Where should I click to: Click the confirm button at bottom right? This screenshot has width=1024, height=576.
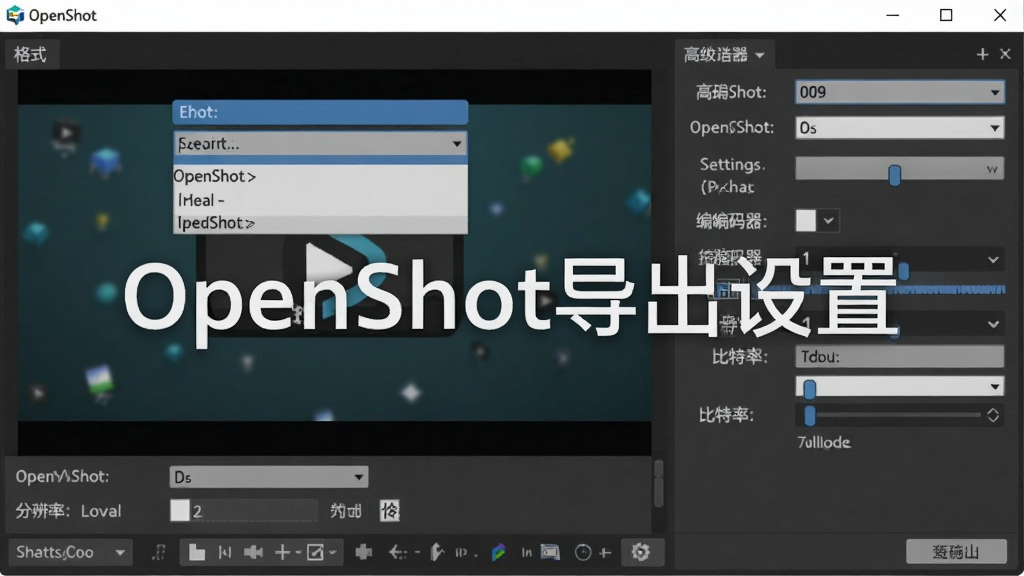pos(956,552)
